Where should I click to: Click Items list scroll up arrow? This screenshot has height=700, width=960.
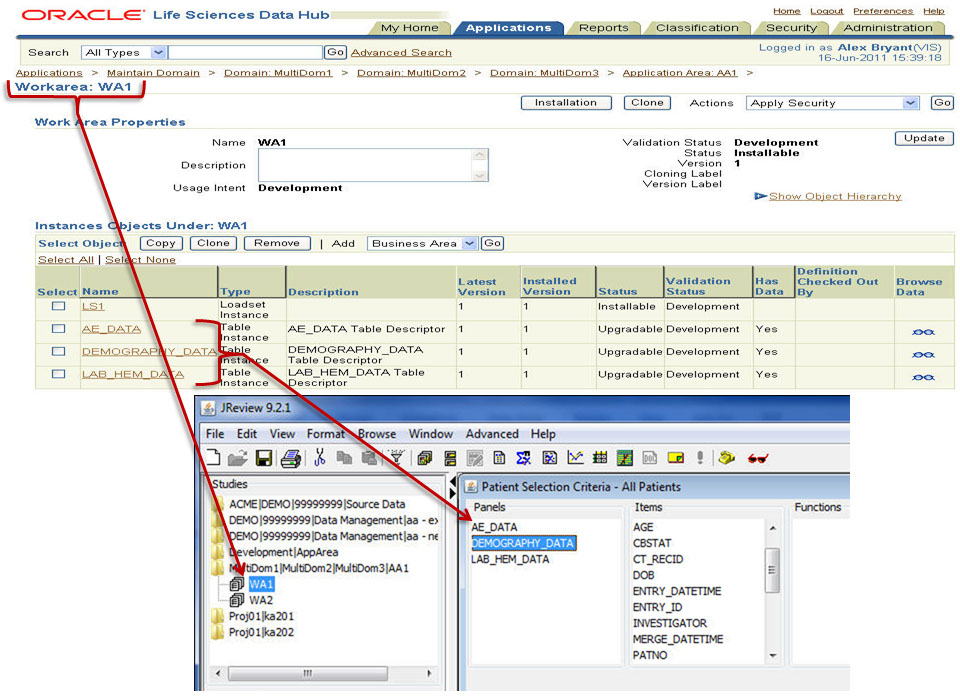pyautogui.click(x=773, y=528)
